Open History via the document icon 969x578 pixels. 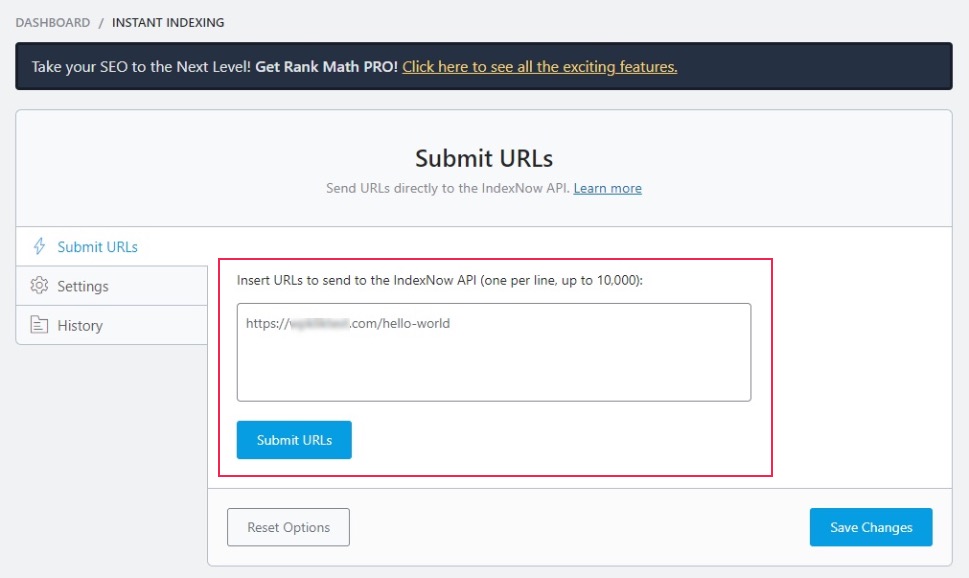click(40, 325)
